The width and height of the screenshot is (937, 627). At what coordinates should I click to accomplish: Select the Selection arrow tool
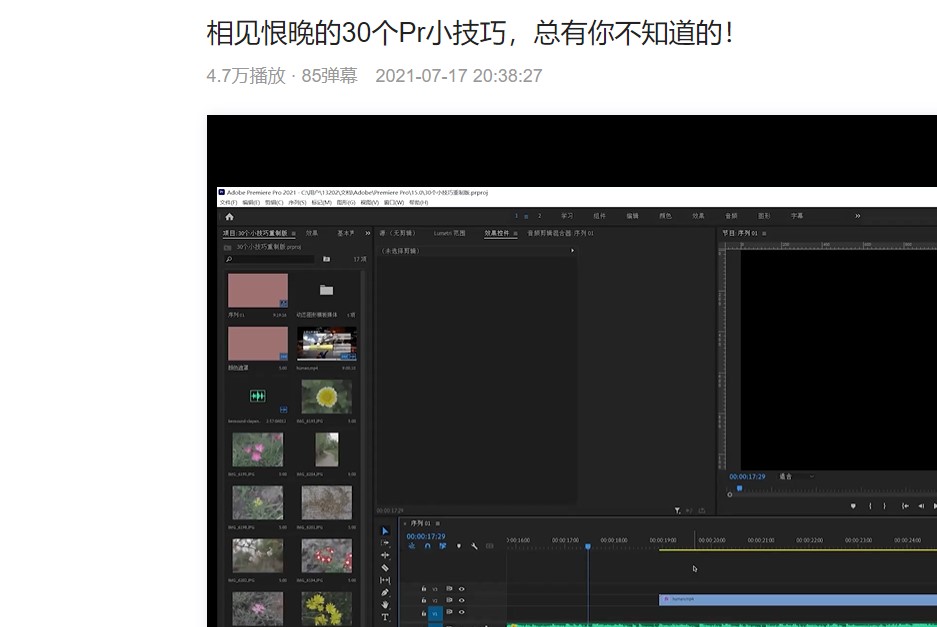tap(385, 531)
